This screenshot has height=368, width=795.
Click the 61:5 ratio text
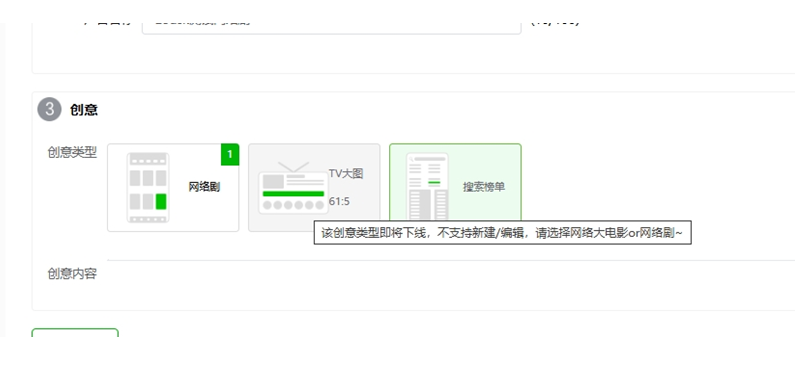[x=339, y=201]
